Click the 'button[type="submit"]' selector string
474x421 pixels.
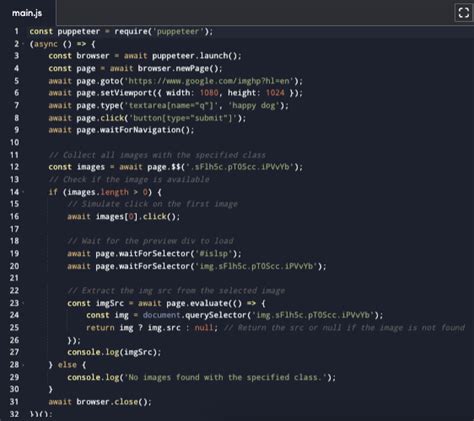click(183, 118)
